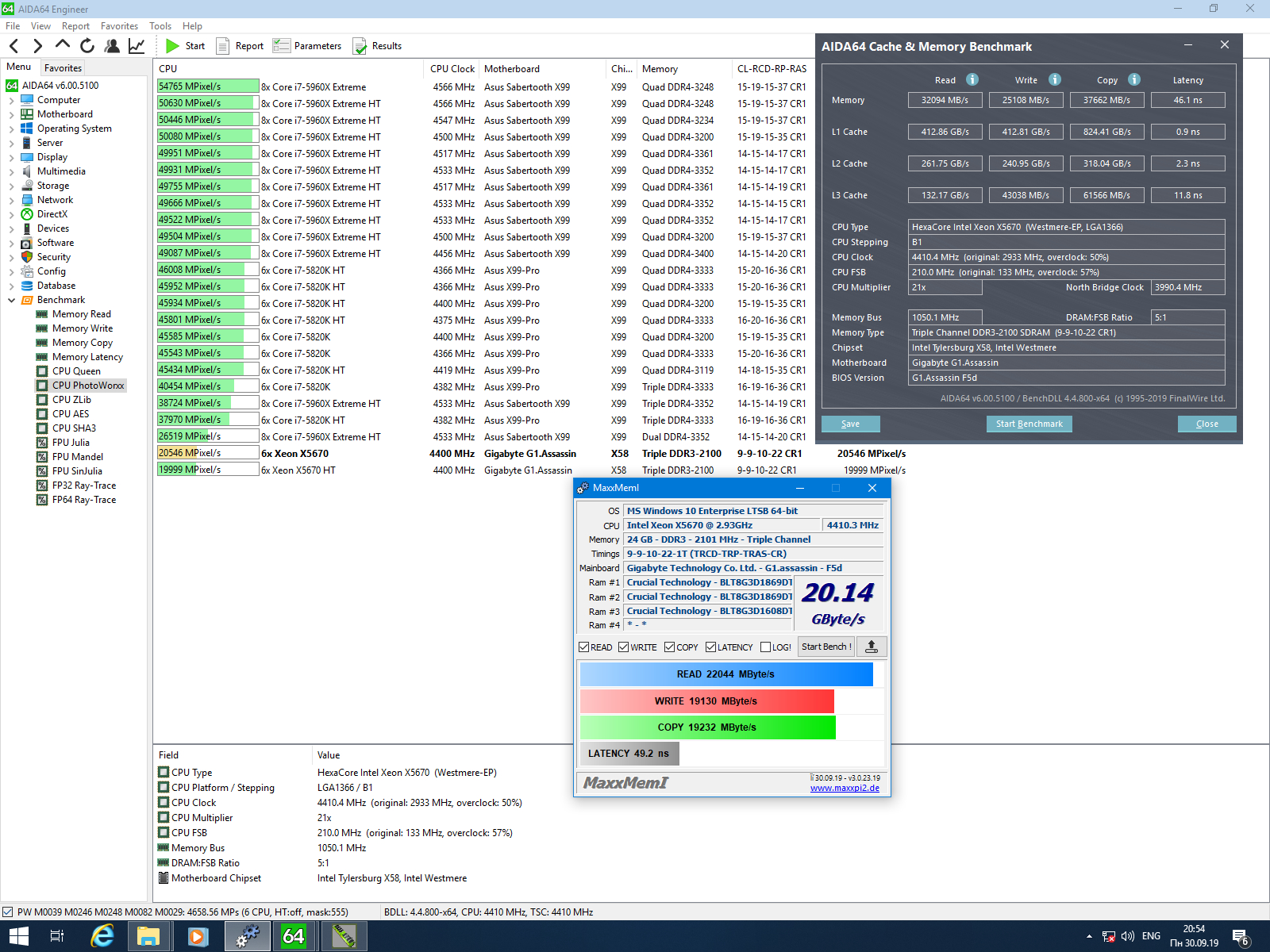The image size is (1270, 952).
Task: Start the benchmark with green Start arrow
Action: coord(186,46)
